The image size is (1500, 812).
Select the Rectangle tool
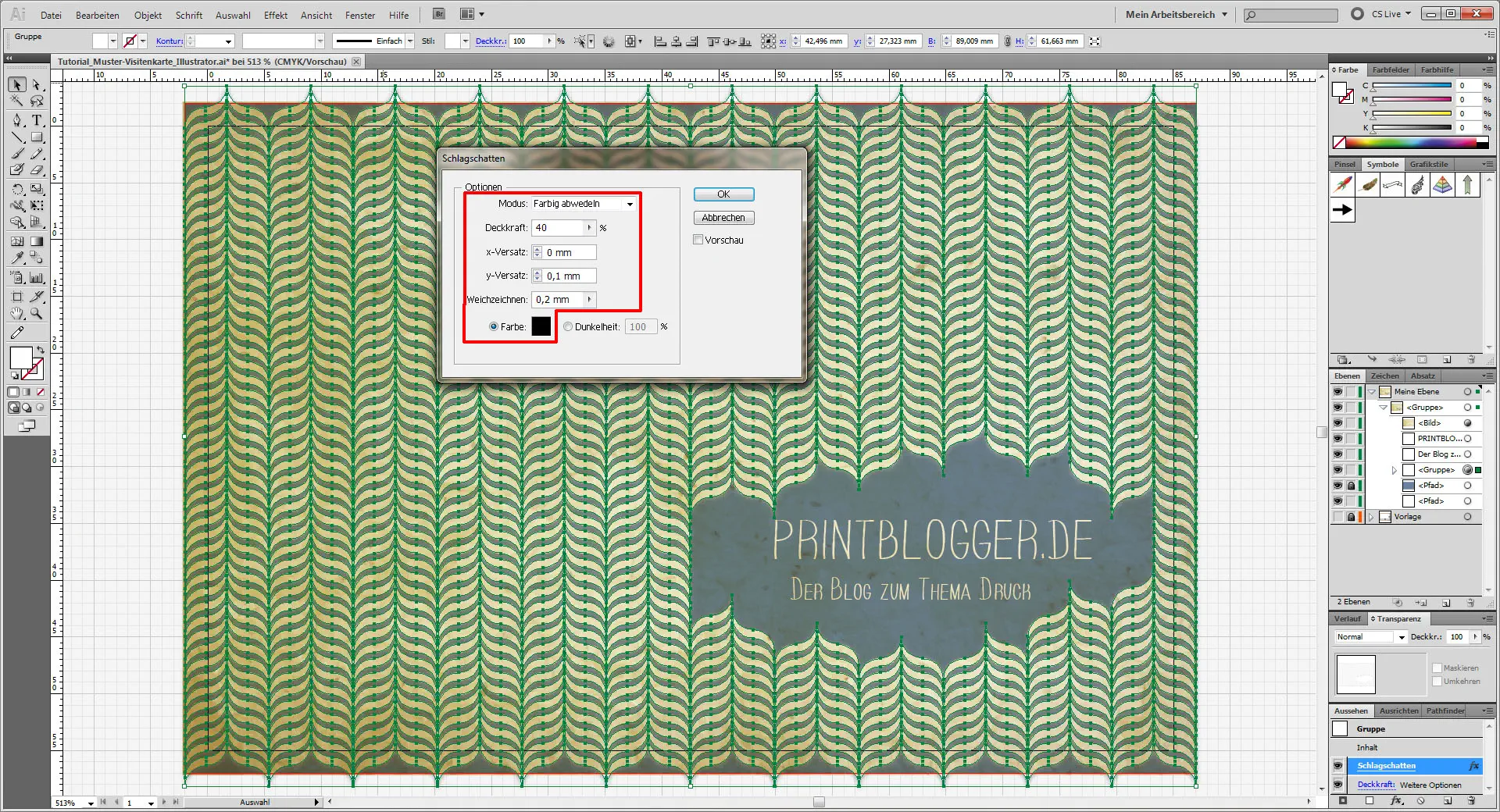click(36, 137)
